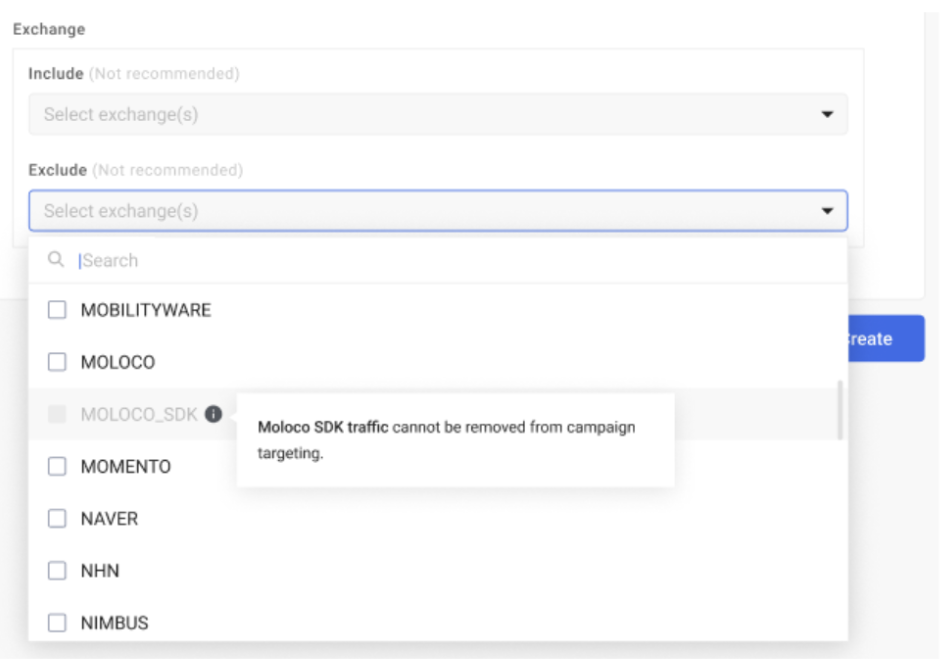
Task: Click the disabled MOLOCO_SDK checkbox
Action: [57, 414]
